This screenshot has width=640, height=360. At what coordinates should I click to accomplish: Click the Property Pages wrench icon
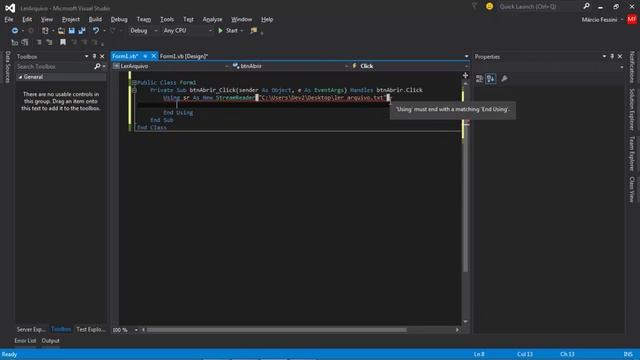click(504, 79)
